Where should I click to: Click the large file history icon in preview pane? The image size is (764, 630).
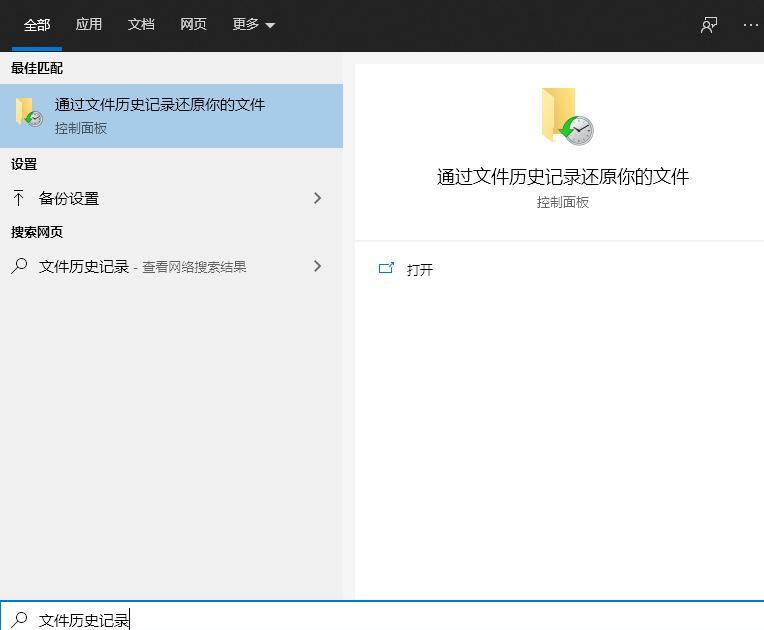(567, 116)
